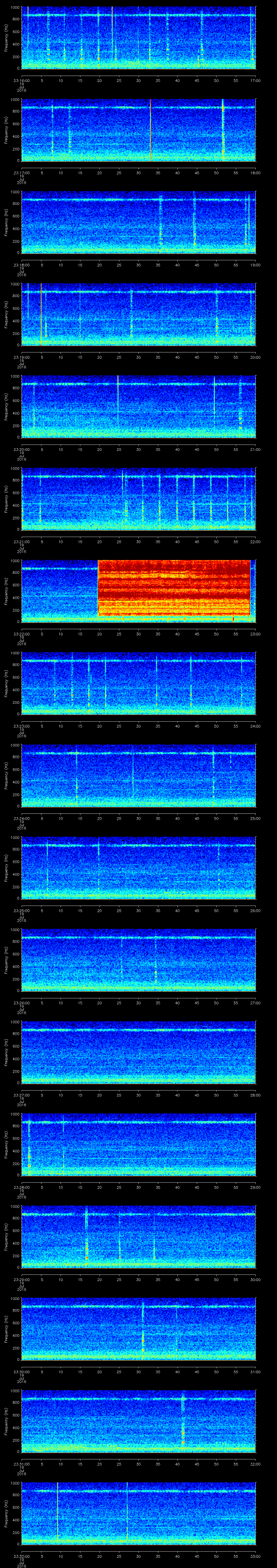
Task: Click the 23:00 end time label
Action: pos(255,634)
